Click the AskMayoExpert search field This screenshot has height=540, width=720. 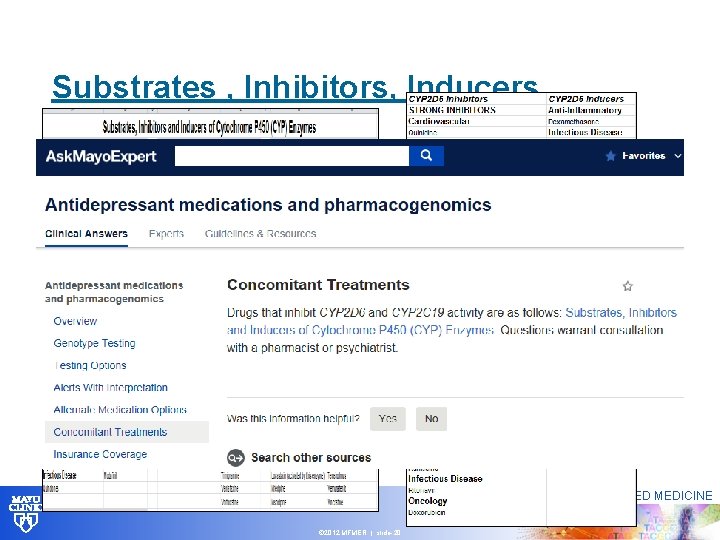292,156
